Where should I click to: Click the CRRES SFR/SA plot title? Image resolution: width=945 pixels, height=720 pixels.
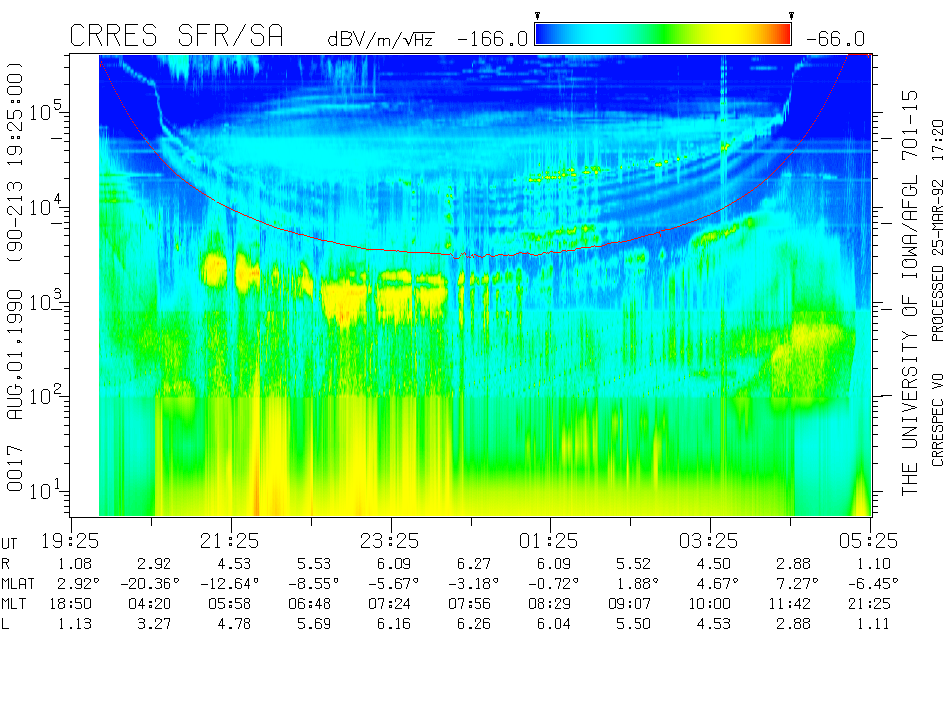(176, 36)
